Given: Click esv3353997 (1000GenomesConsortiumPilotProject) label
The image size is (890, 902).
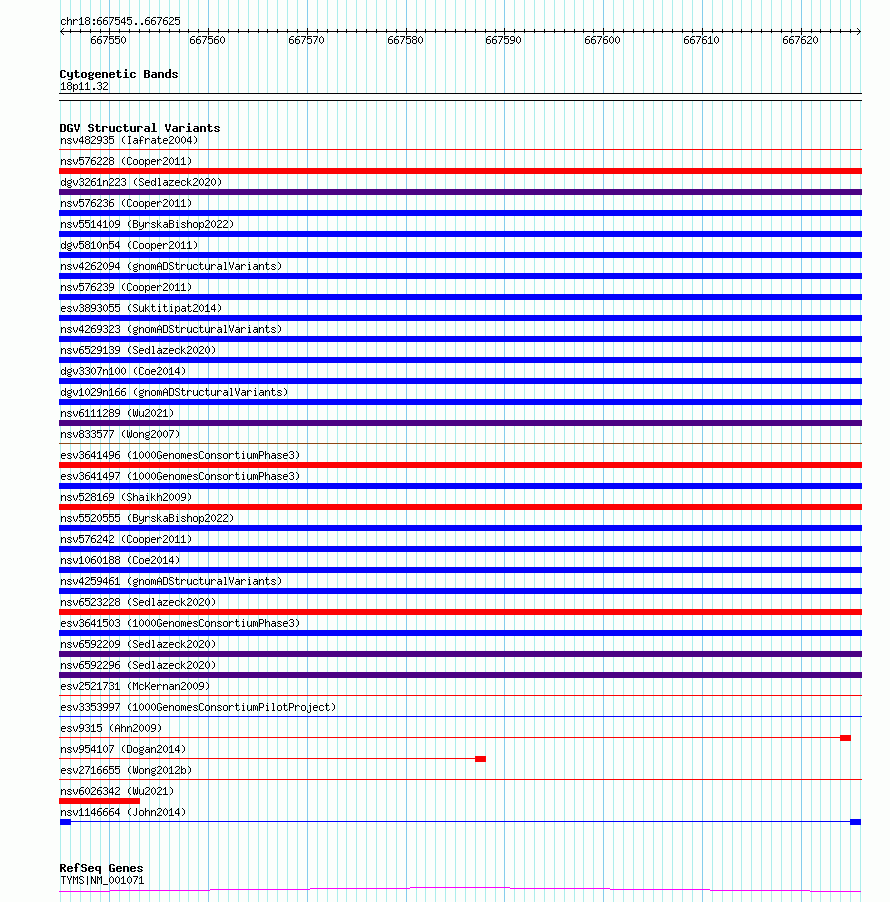Looking at the screenshot, I should pyautogui.click(x=198, y=707).
